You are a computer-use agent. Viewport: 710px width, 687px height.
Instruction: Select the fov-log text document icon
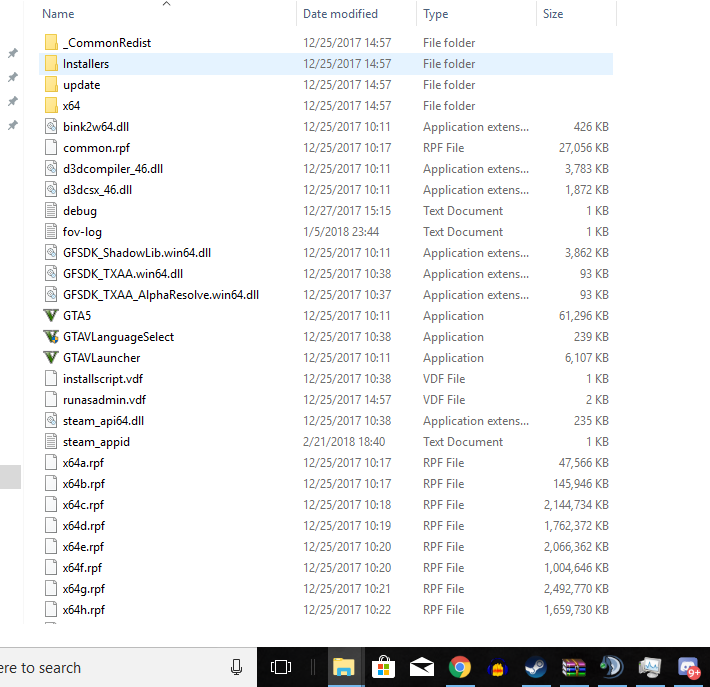(x=51, y=231)
